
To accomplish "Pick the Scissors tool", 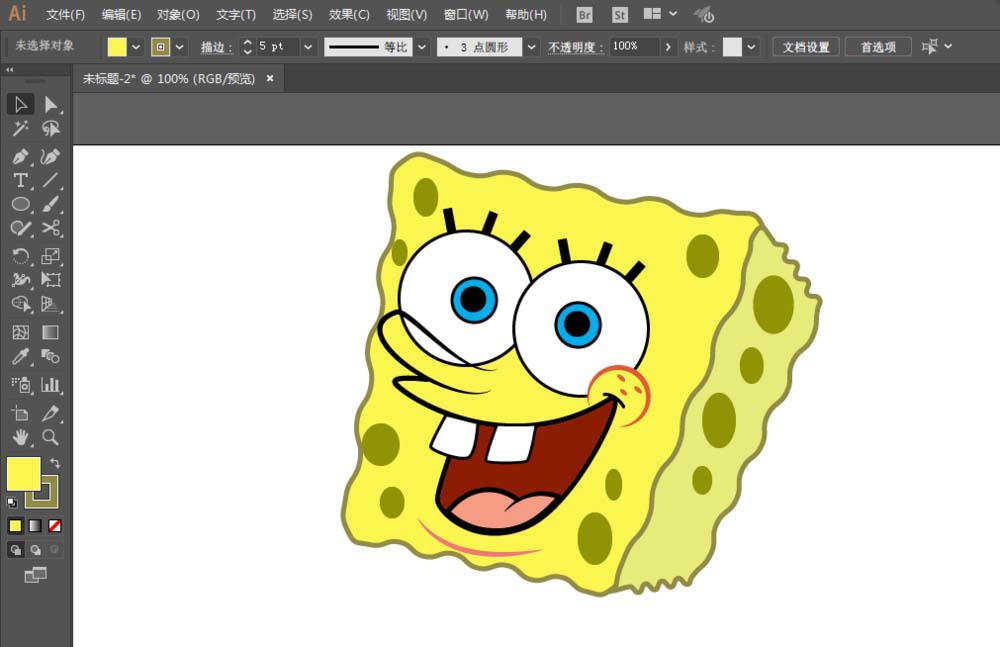I will [51, 229].
